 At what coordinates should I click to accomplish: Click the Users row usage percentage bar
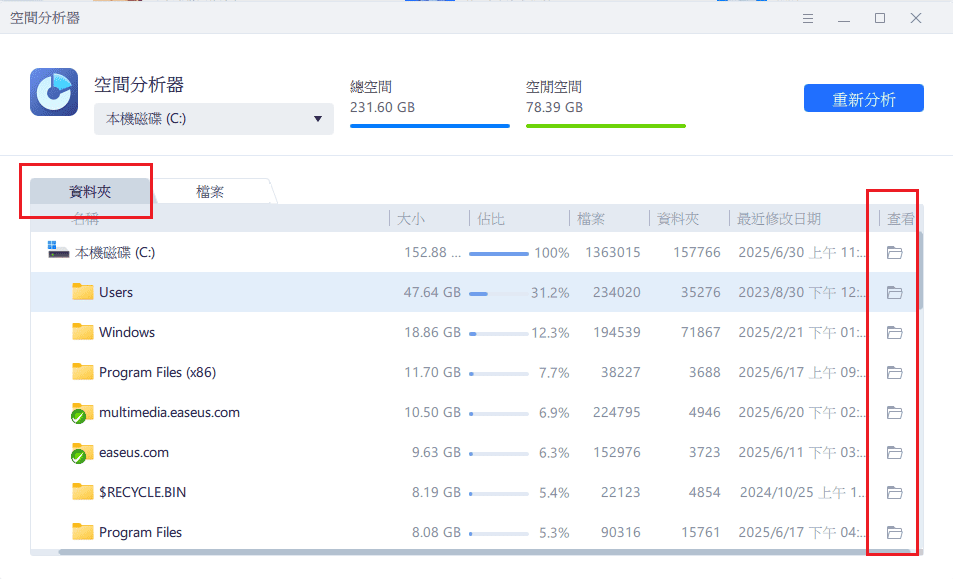coord(498,293)
